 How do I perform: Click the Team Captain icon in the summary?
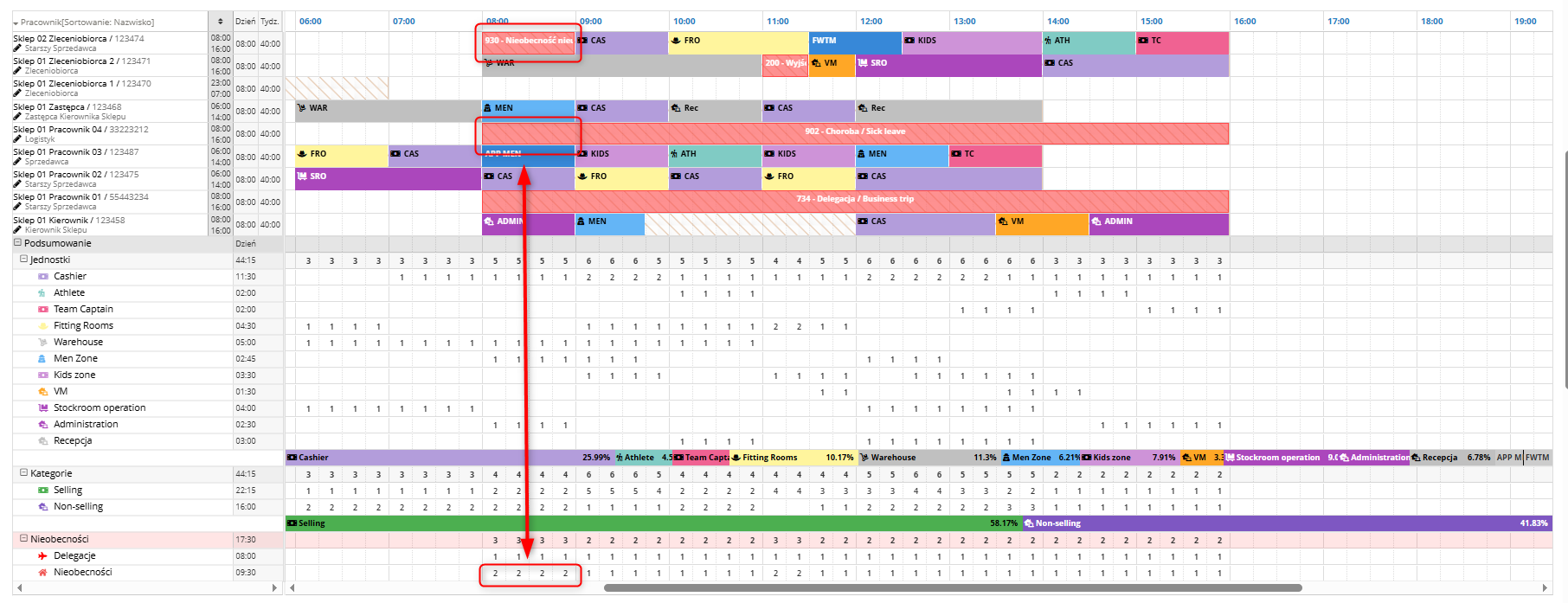pyautogui.click(x=42, y=310)
